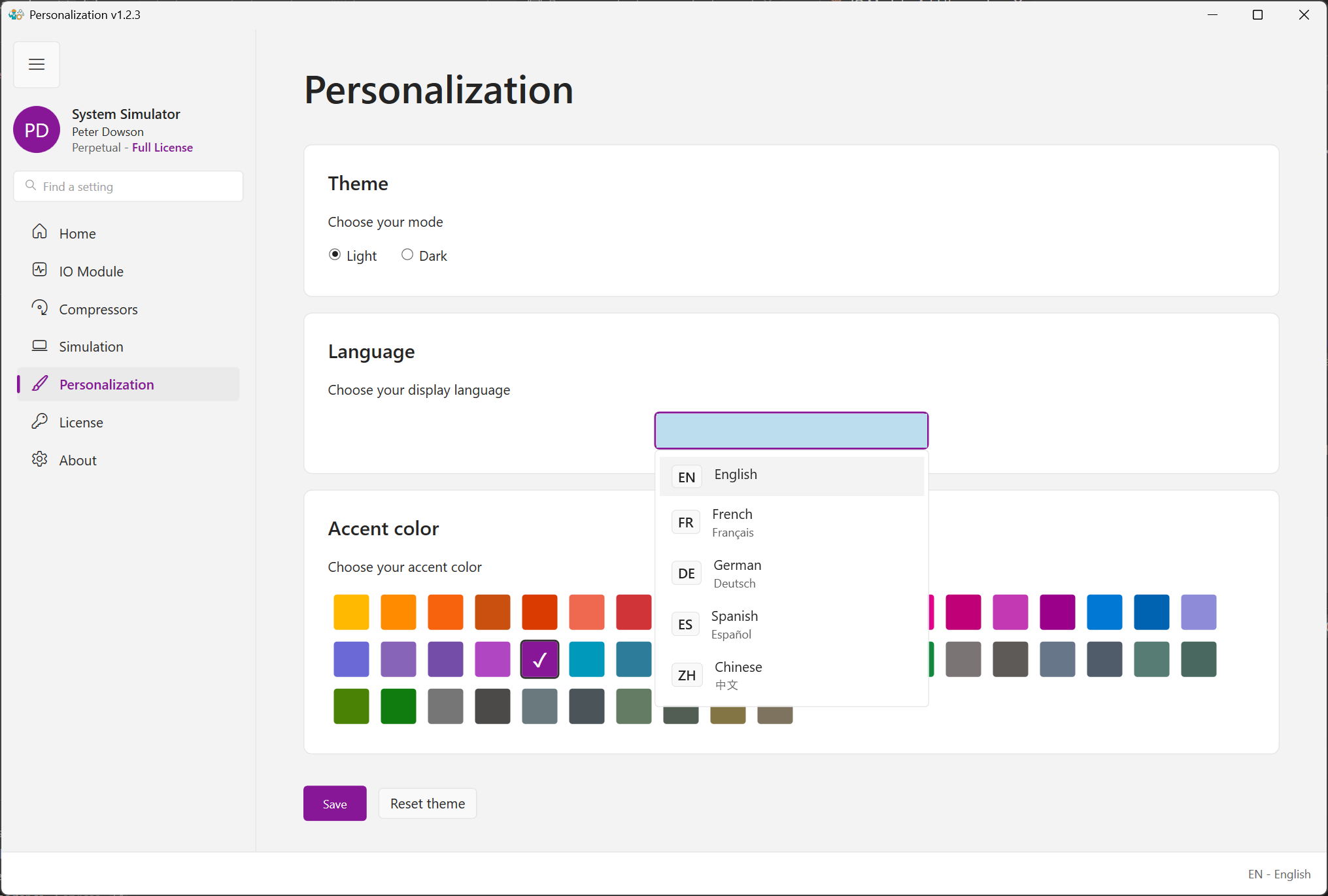This screenshot has height=896, width=1328.
Task: Pick the yellow accent color swatch
Action: tap(351, 612)
